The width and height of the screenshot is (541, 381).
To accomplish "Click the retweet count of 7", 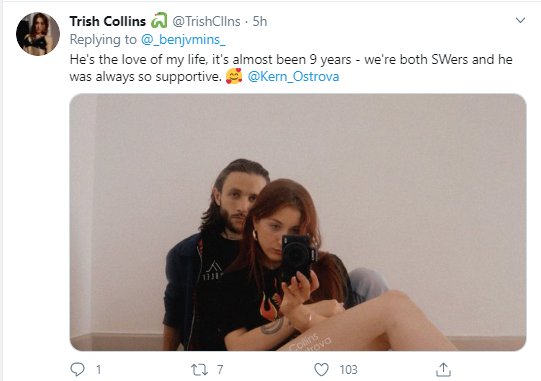I will coord(220,370).
